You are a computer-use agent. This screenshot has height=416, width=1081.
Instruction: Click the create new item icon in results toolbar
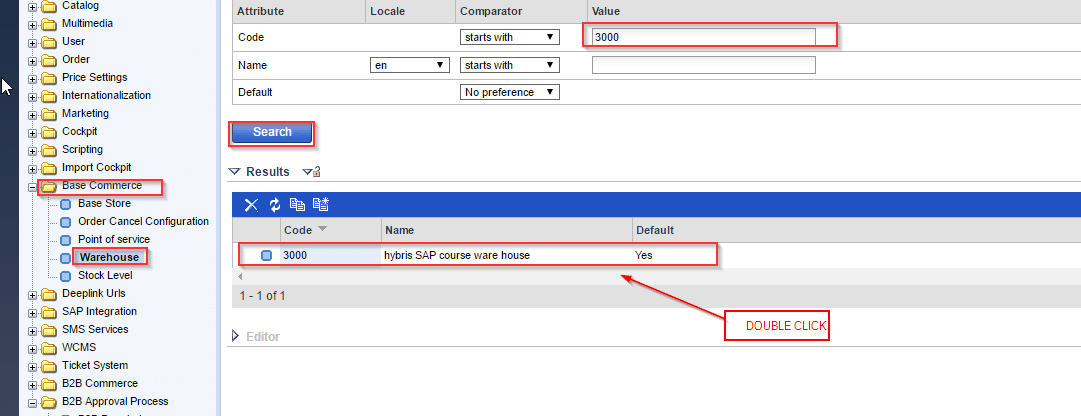point(321,204)
